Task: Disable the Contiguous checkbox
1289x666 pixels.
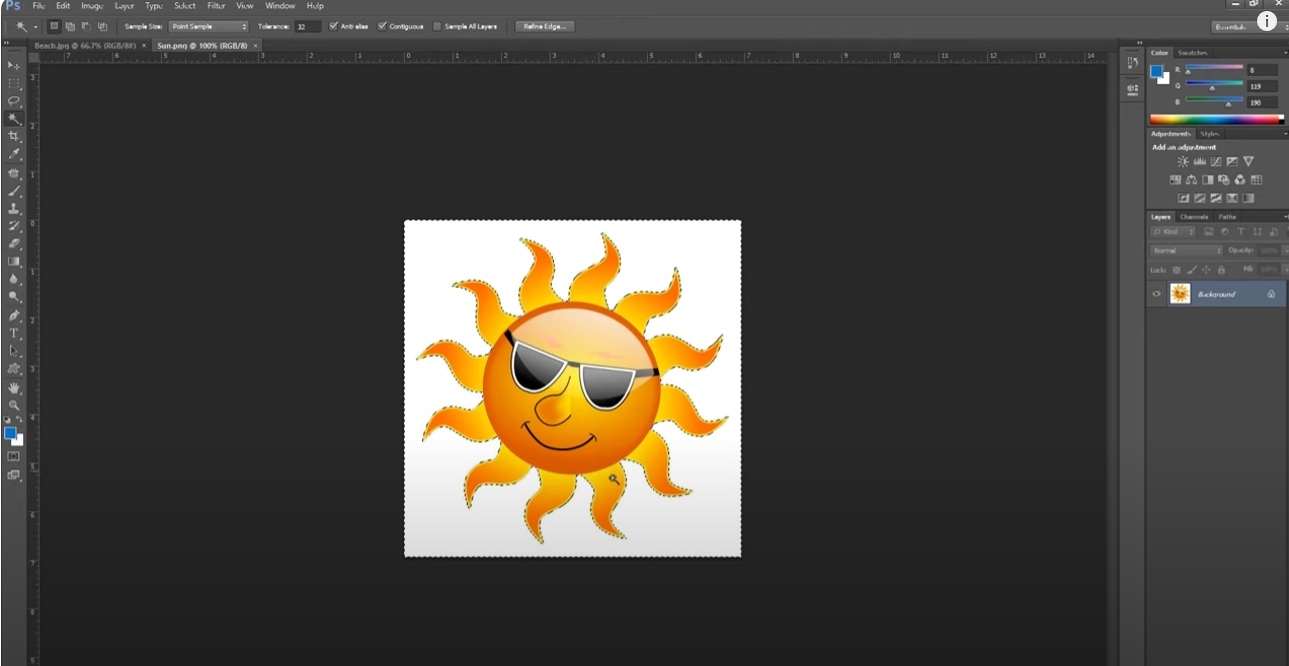Action: [x=381, y=26]
